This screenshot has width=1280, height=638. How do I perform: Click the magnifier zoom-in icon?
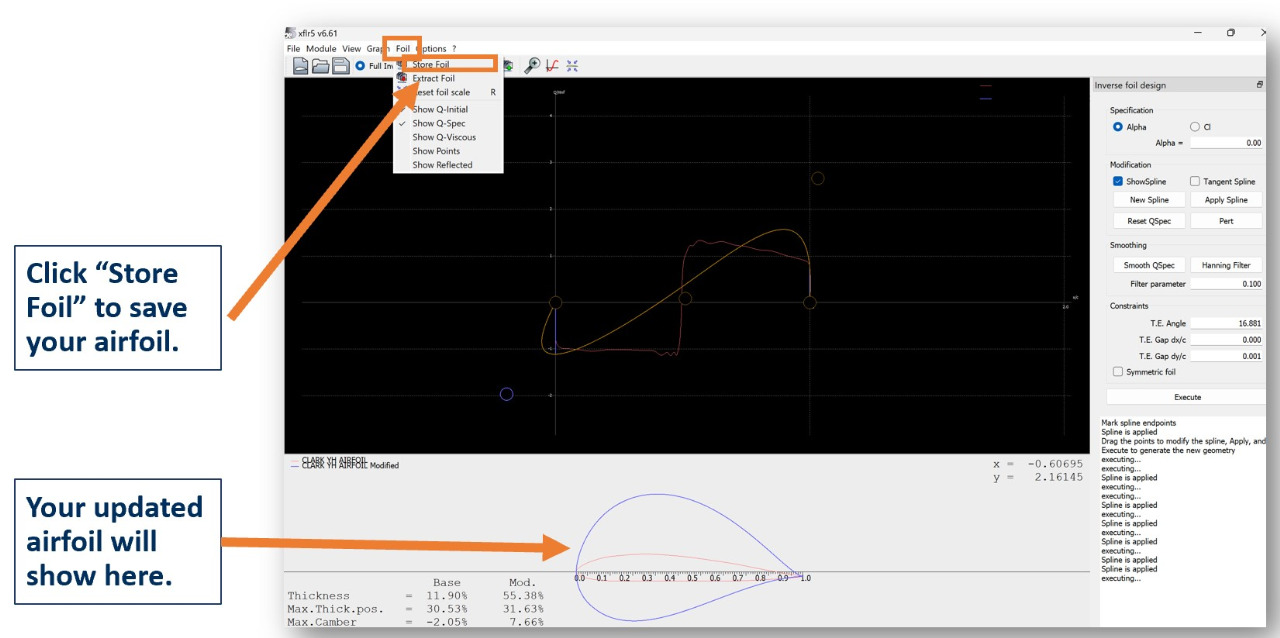pos(532,66)
